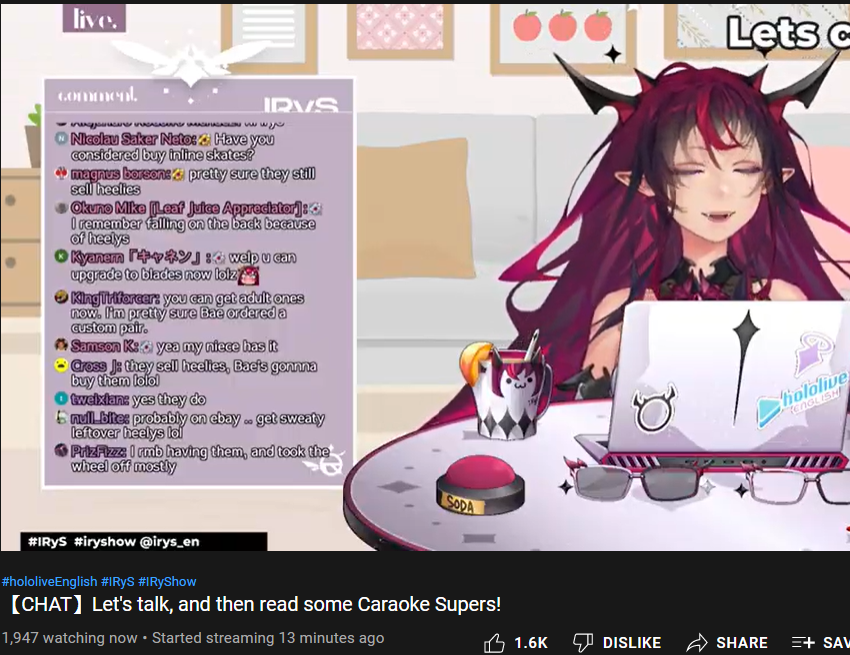
Task: Click the DISLIKE button label
Action: coord(632,643)
